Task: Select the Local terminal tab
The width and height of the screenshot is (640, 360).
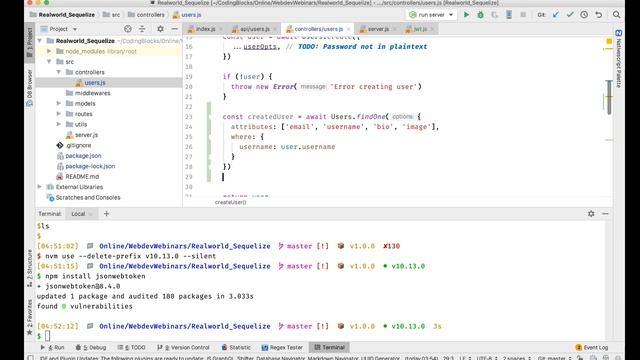Action: pyautogui.click(x=78, y=214)
